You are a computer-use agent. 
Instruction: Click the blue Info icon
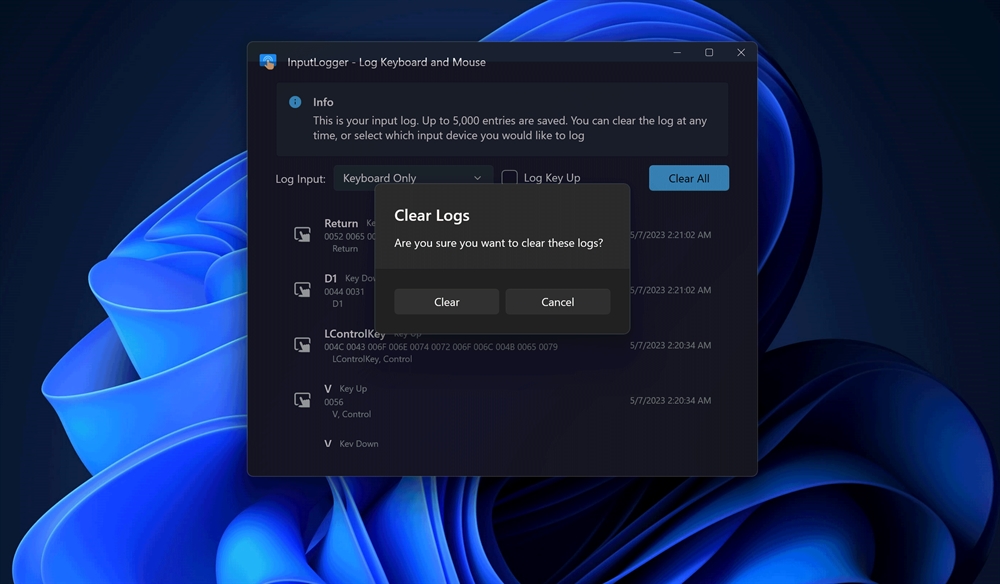click(x=295, y=102)
